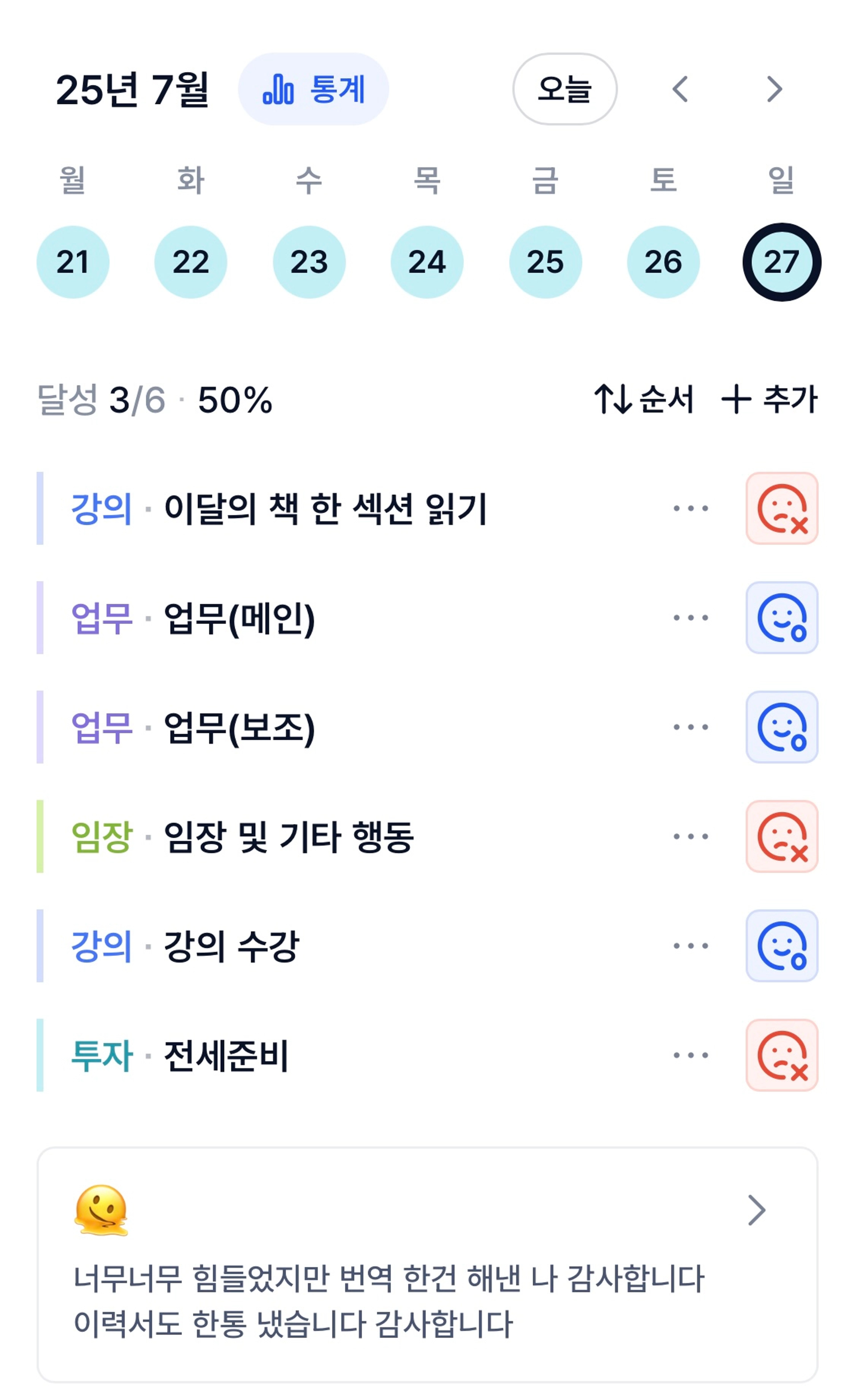855x1400 pixels.
Task: Select date 24 Thursday
Action: pyautogui.click(x=427, y=262)
